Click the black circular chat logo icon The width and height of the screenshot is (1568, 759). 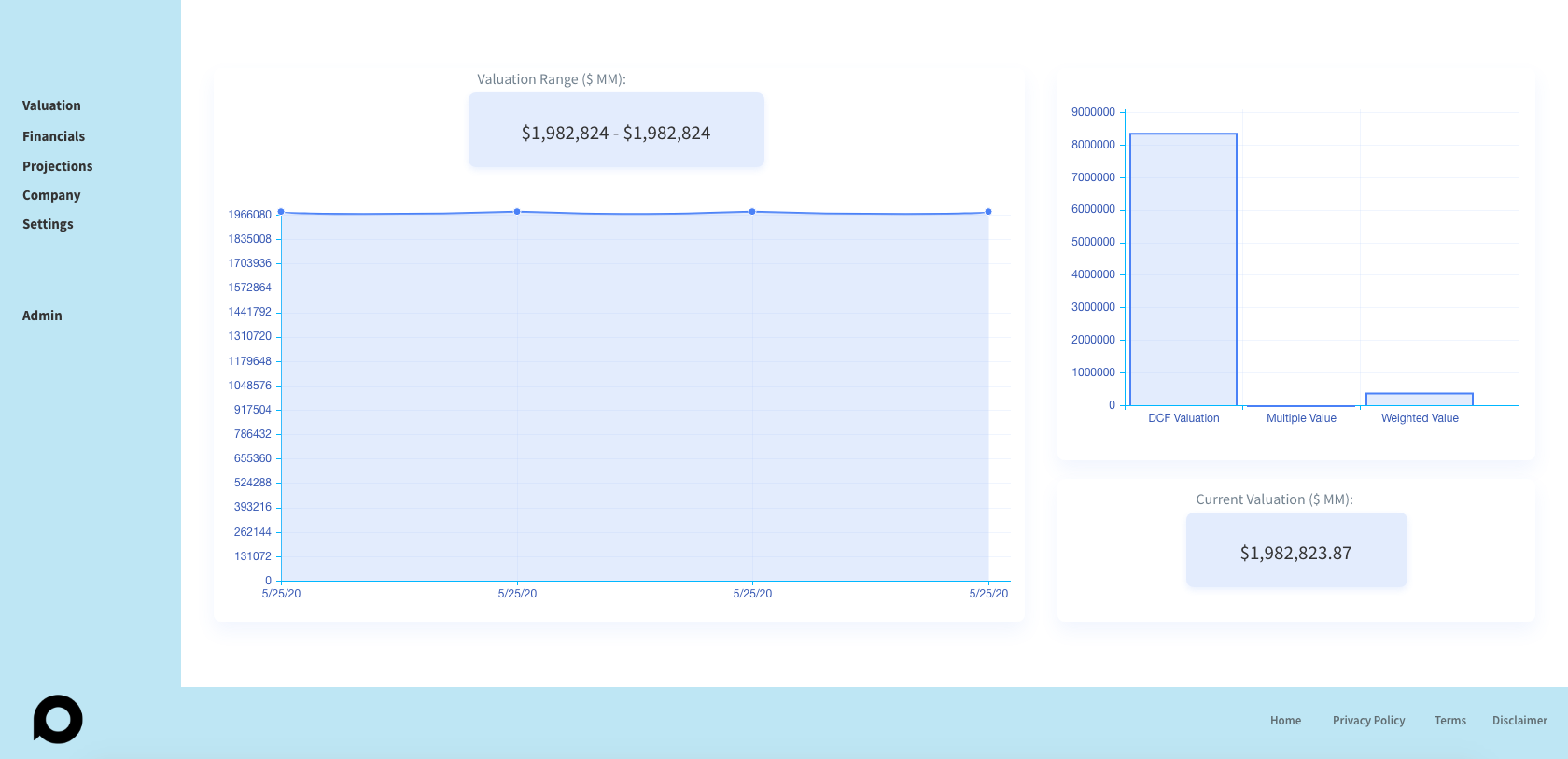tap(58, 719)
